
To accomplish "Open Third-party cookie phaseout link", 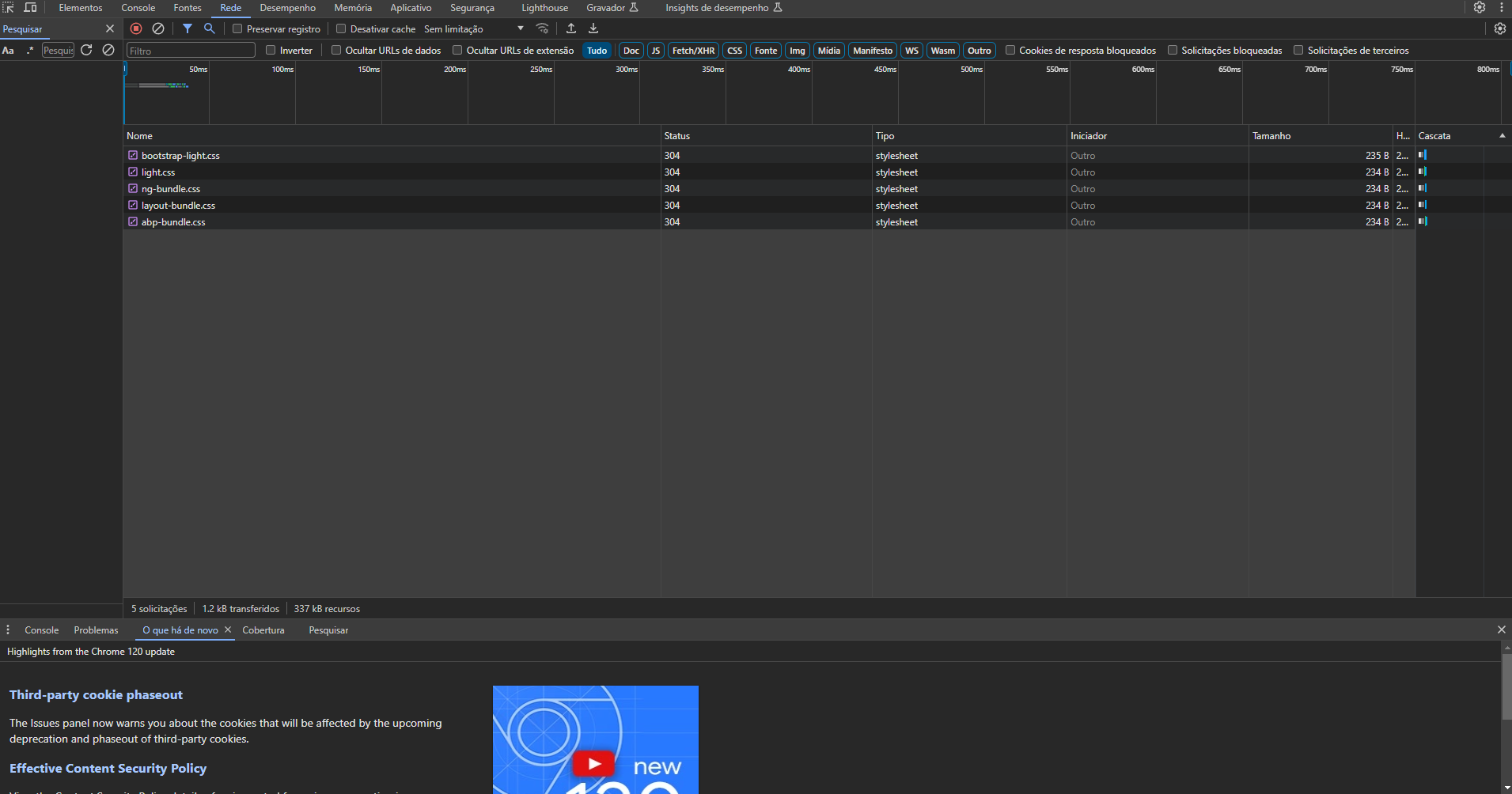I will coord(96,695).
